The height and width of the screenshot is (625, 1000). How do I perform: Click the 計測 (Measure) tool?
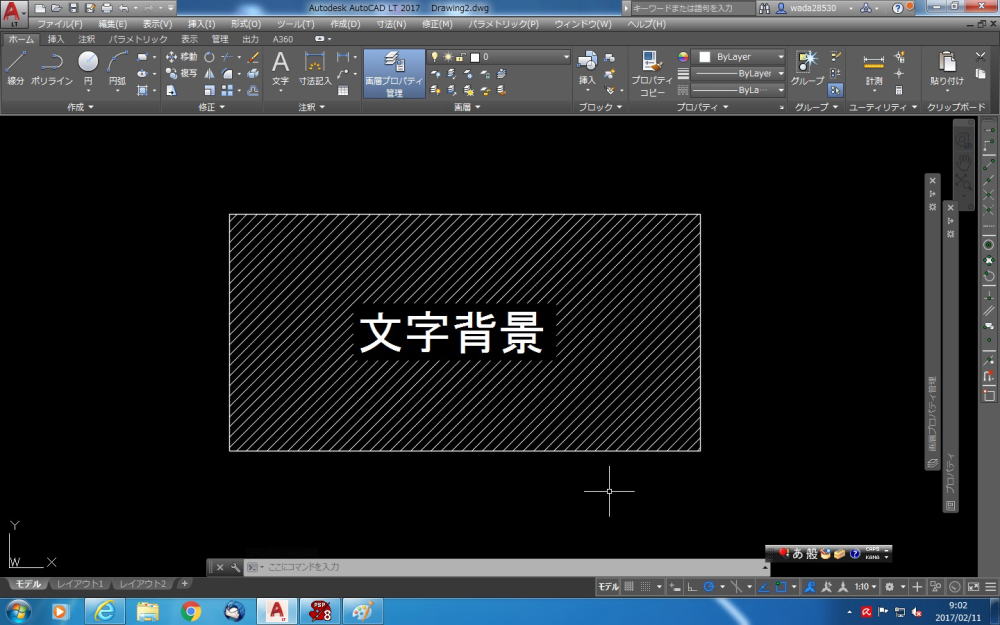(x=874, y=68)
